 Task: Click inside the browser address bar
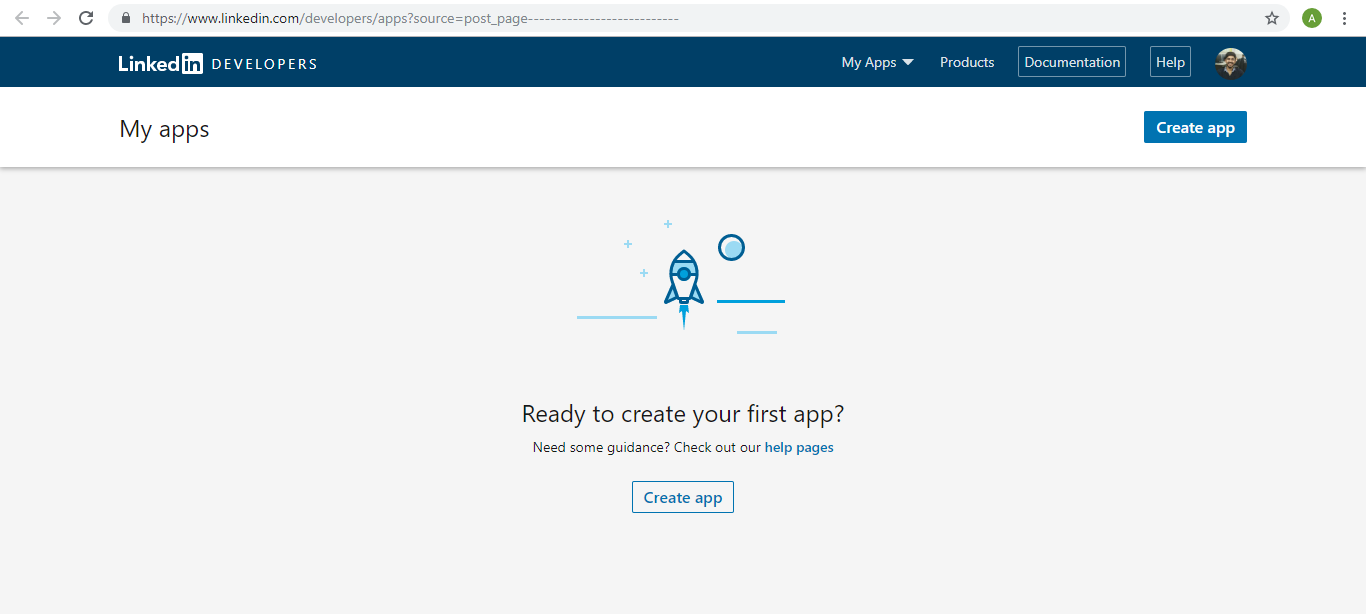[x=400, y=18]
